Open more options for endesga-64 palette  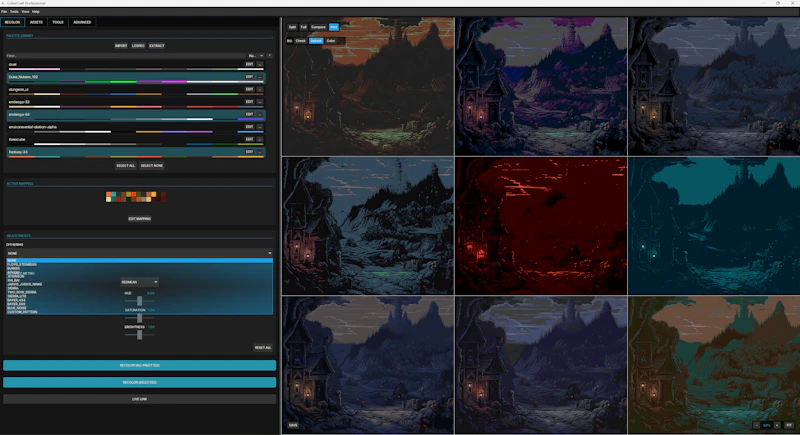click(x=260, y=114)
